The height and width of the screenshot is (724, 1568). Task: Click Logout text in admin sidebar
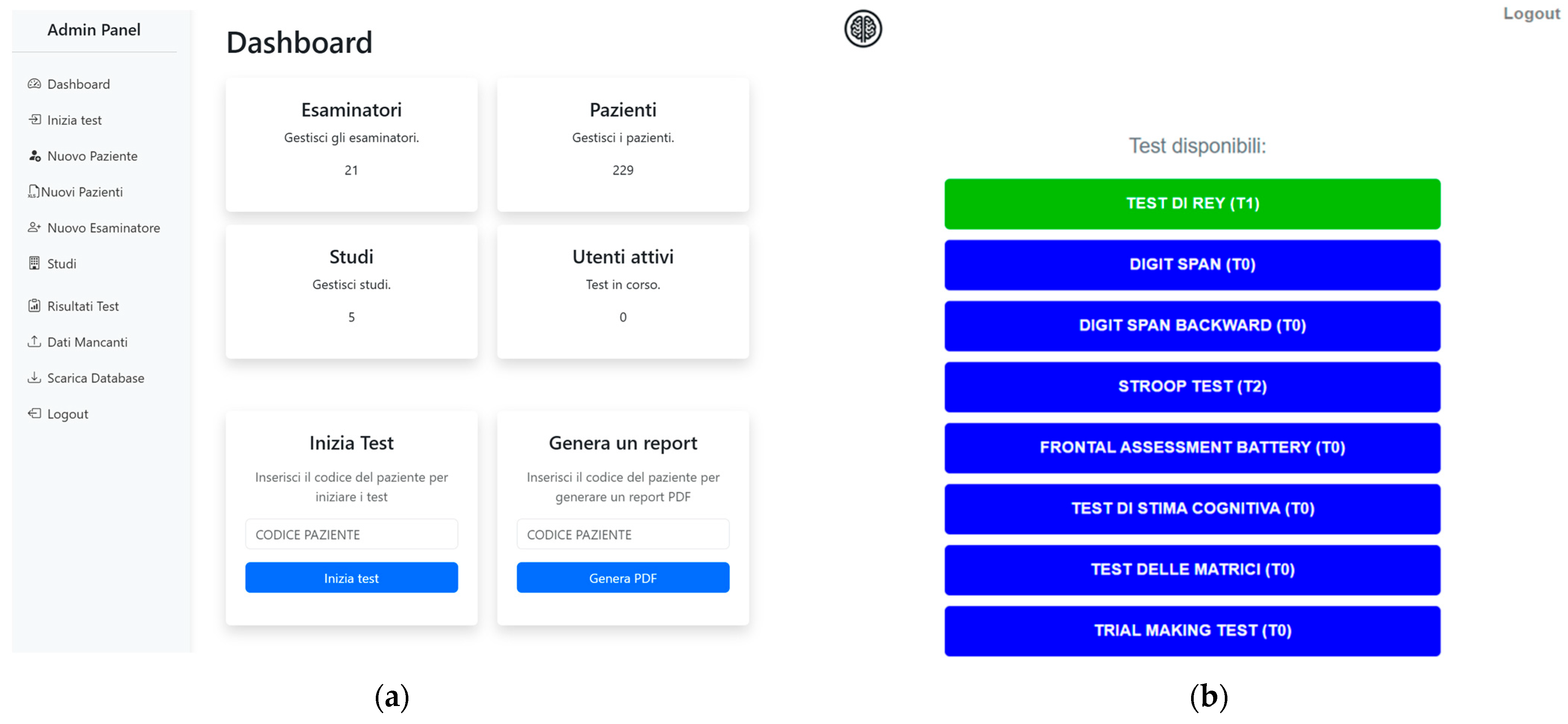tap(67, 414)
